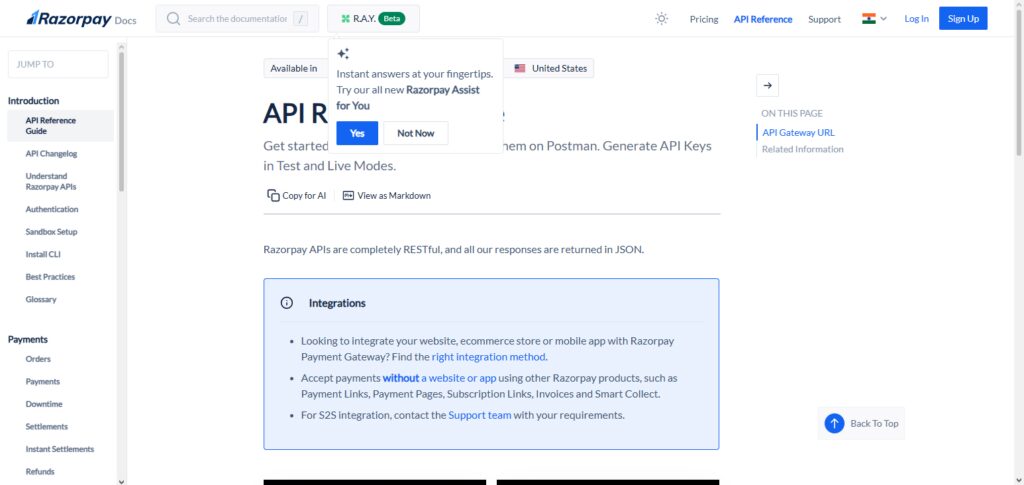
Task: Open Settlements sidebar item
Action: point(46,427)
